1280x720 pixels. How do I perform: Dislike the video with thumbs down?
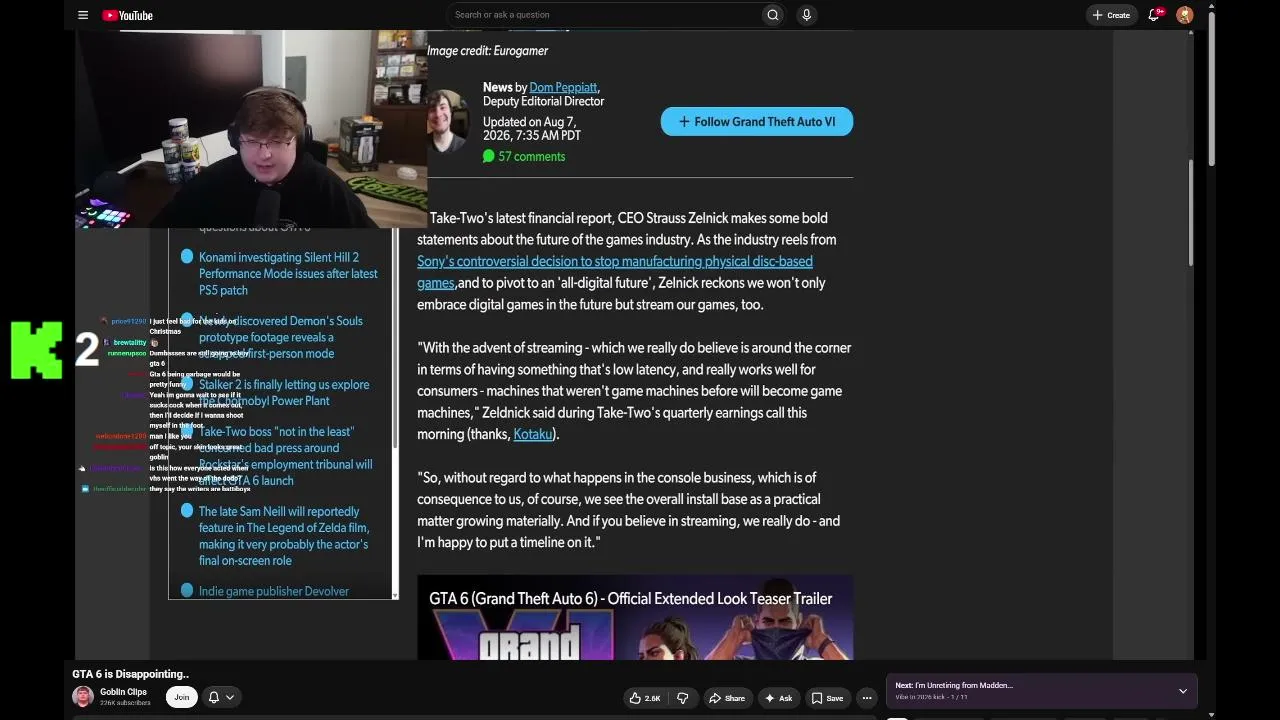[683, 698]
